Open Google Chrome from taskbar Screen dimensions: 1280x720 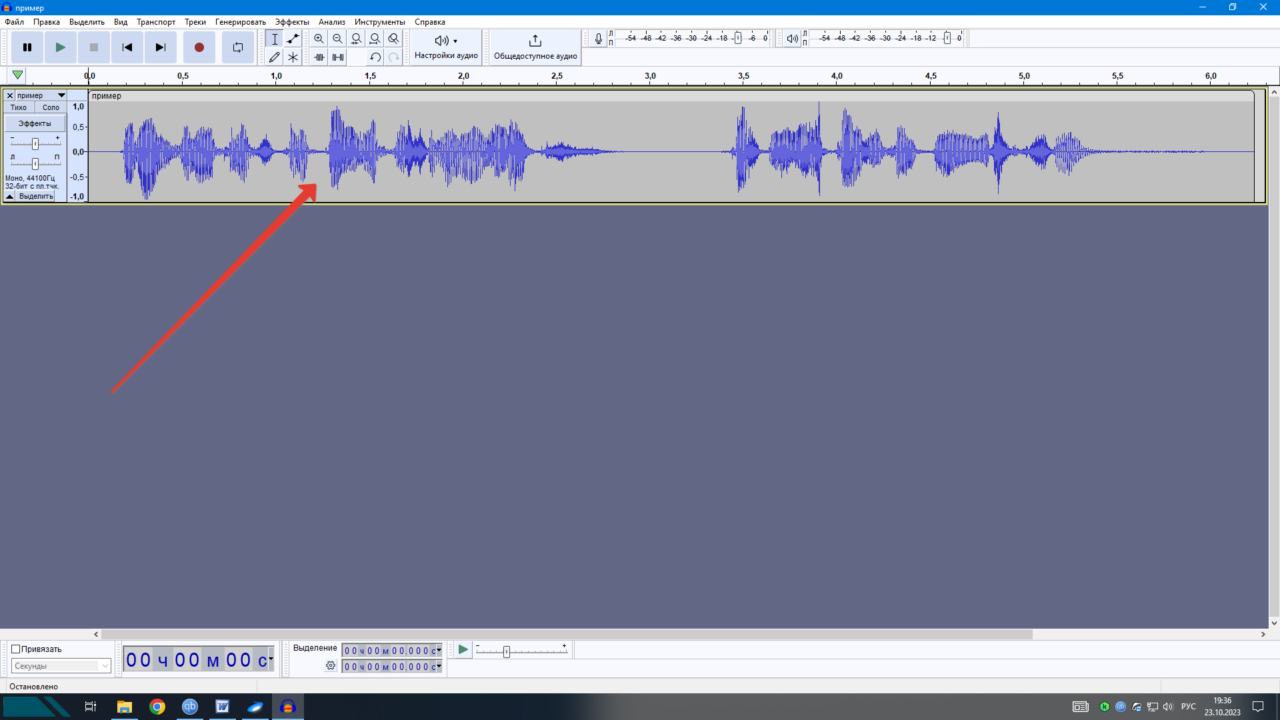tap(157, 706)
